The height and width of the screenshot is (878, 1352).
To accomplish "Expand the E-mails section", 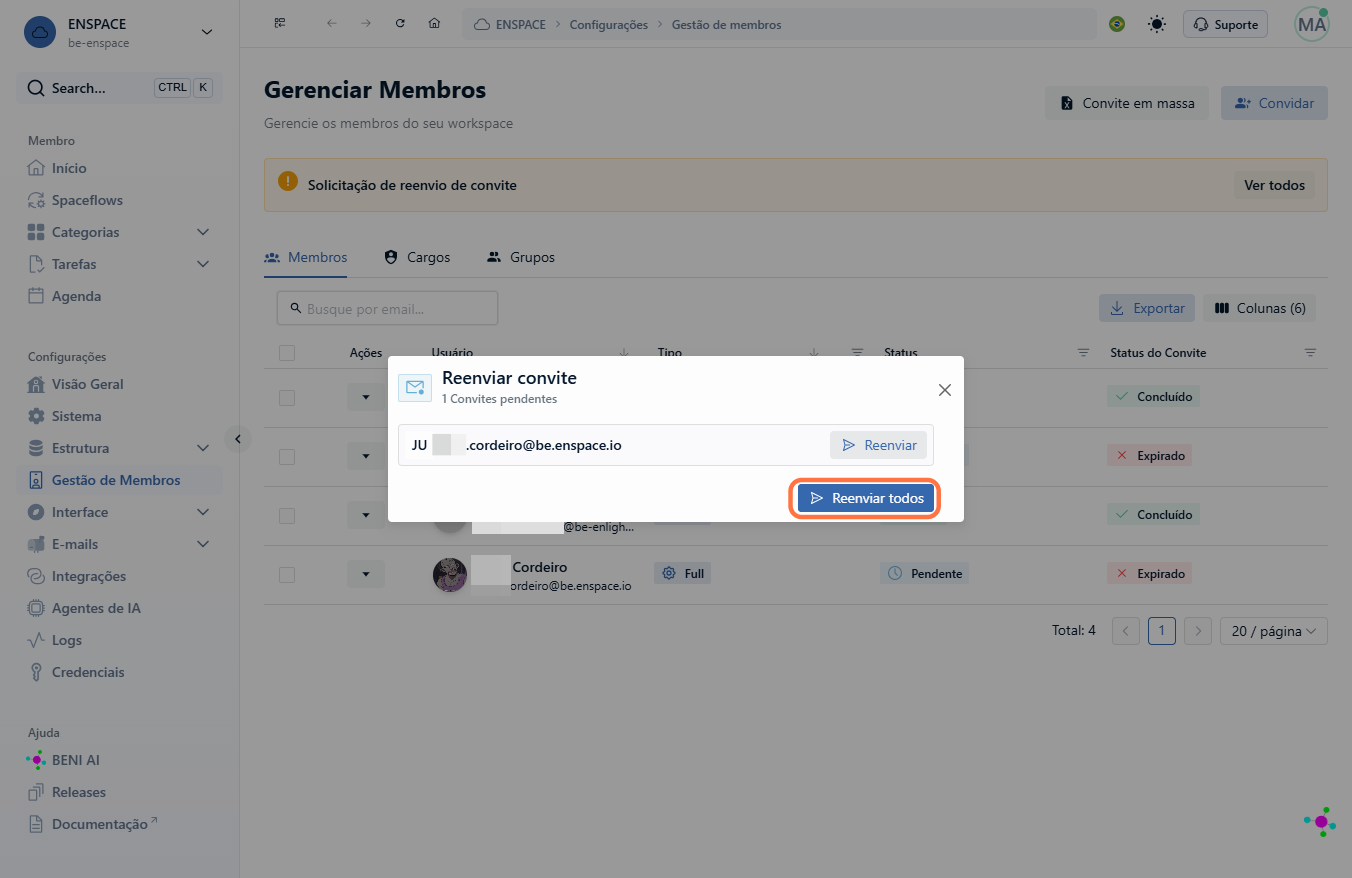I will pyautogui.click(x=120, y=544).
